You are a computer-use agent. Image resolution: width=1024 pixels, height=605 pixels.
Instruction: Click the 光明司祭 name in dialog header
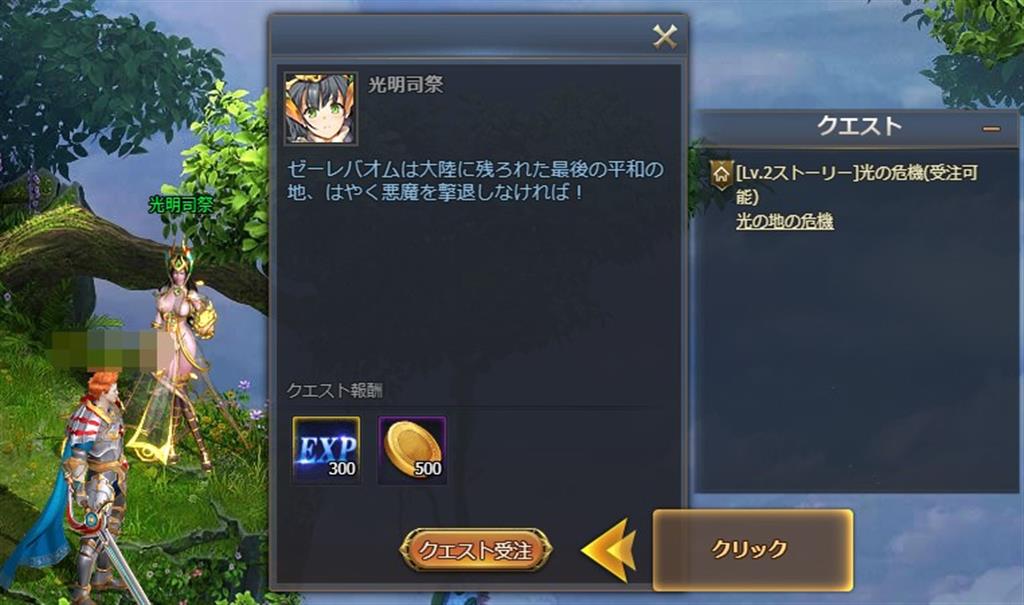pos(406,84)
